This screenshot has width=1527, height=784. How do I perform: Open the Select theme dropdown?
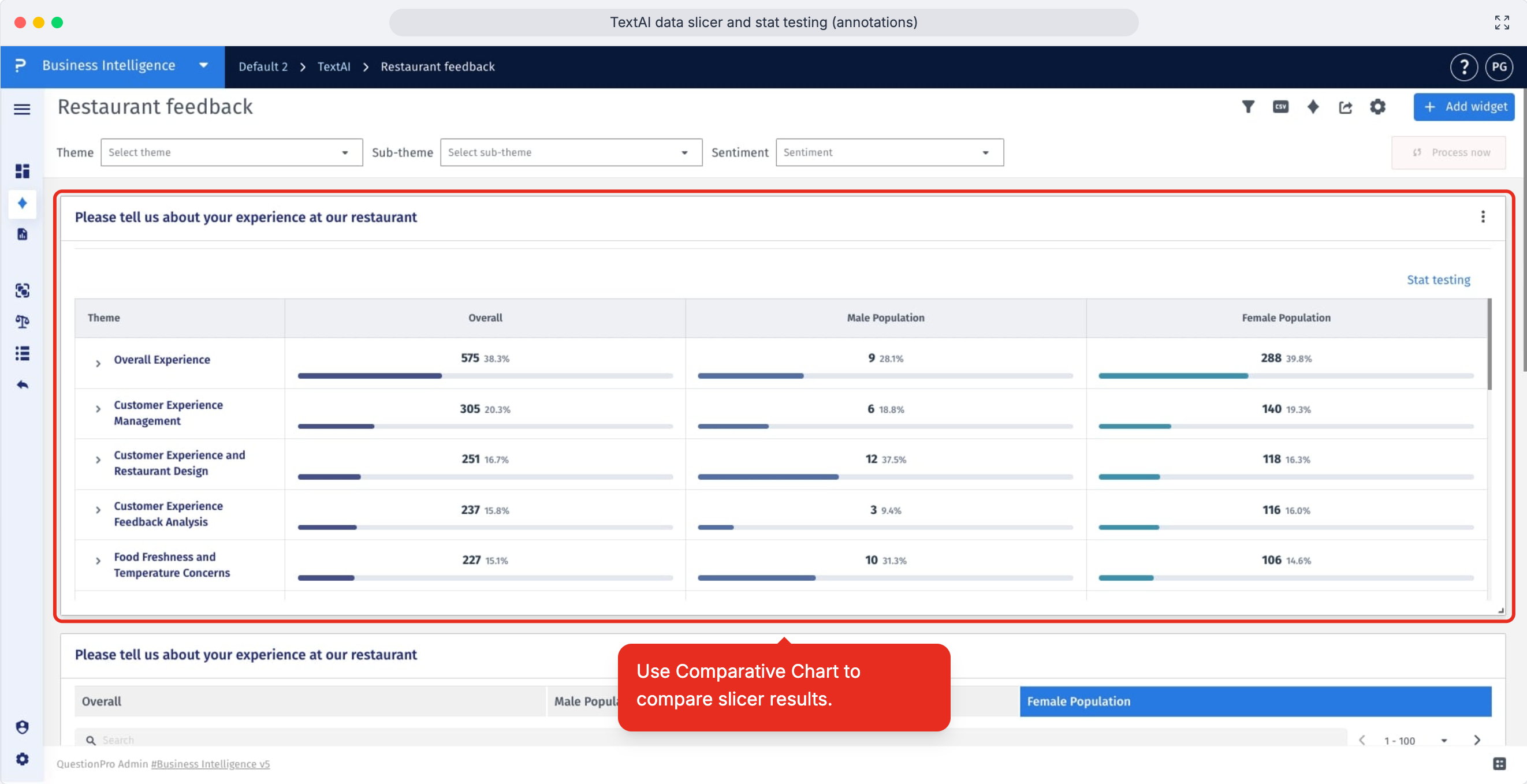coord(231,152)
